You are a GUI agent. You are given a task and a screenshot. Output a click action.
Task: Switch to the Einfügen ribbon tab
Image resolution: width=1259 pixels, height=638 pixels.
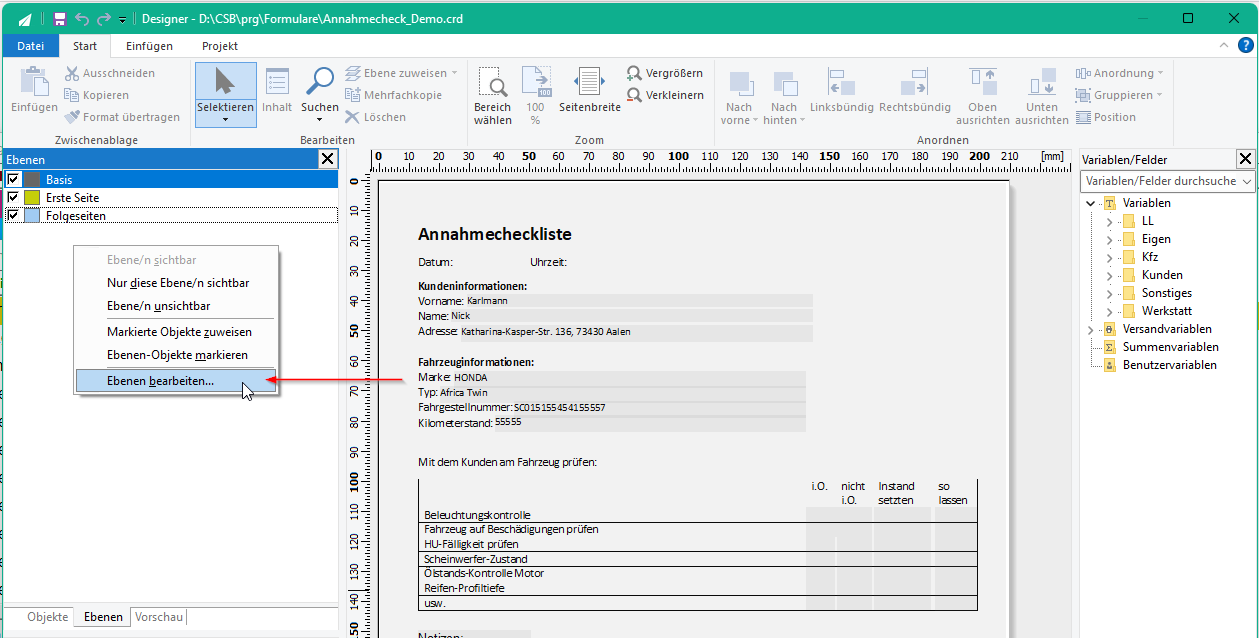(x=149, y=46)
